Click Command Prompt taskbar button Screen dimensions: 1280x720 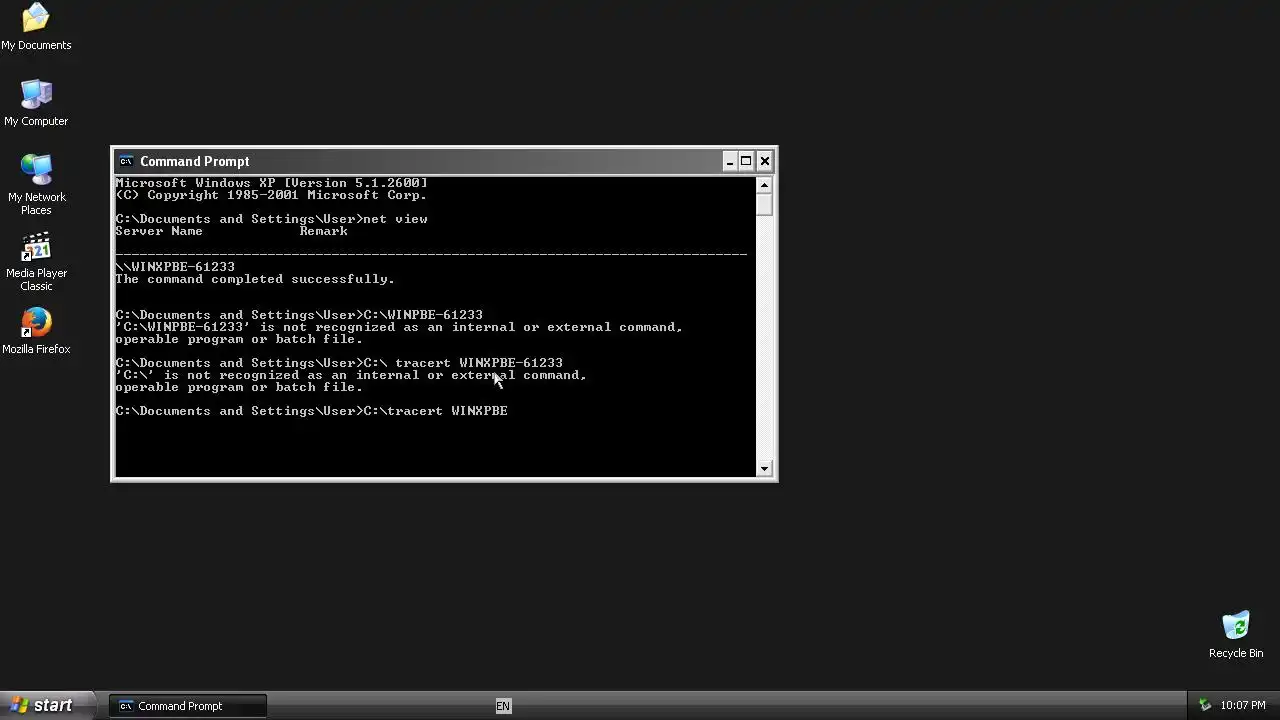(187, 706)
